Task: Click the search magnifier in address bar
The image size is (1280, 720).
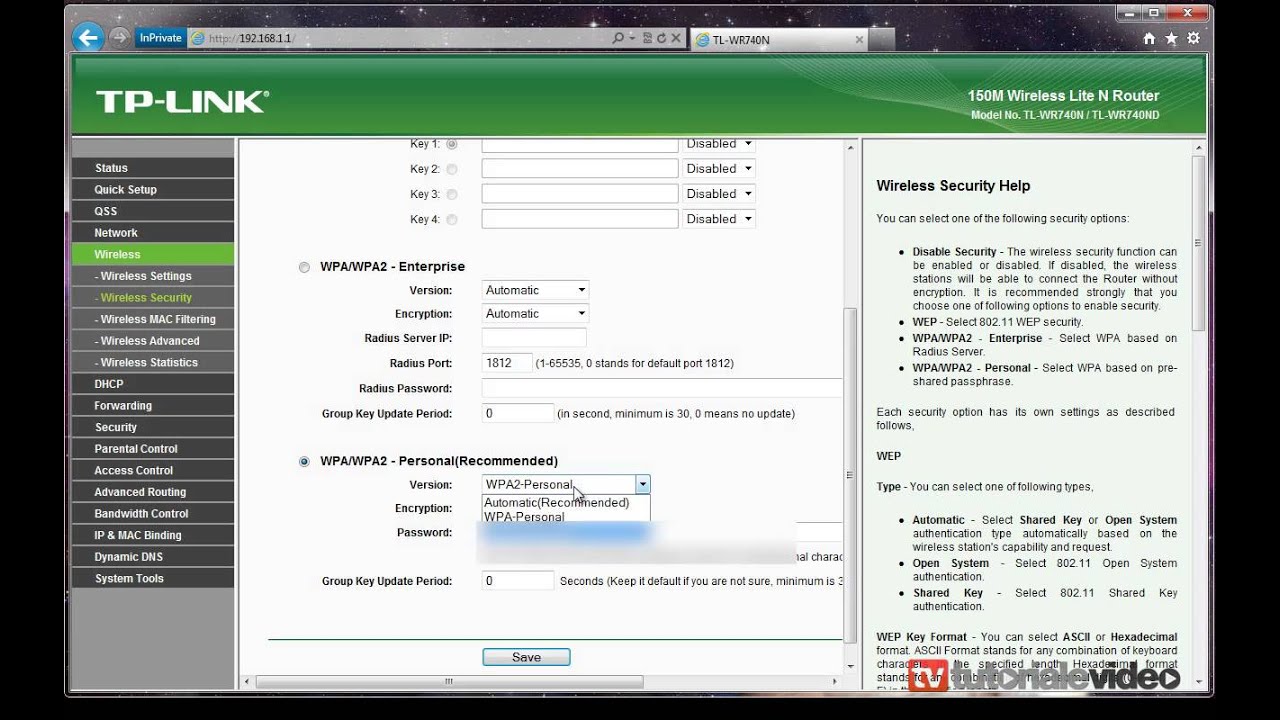Action: click(x=618, y=38)
